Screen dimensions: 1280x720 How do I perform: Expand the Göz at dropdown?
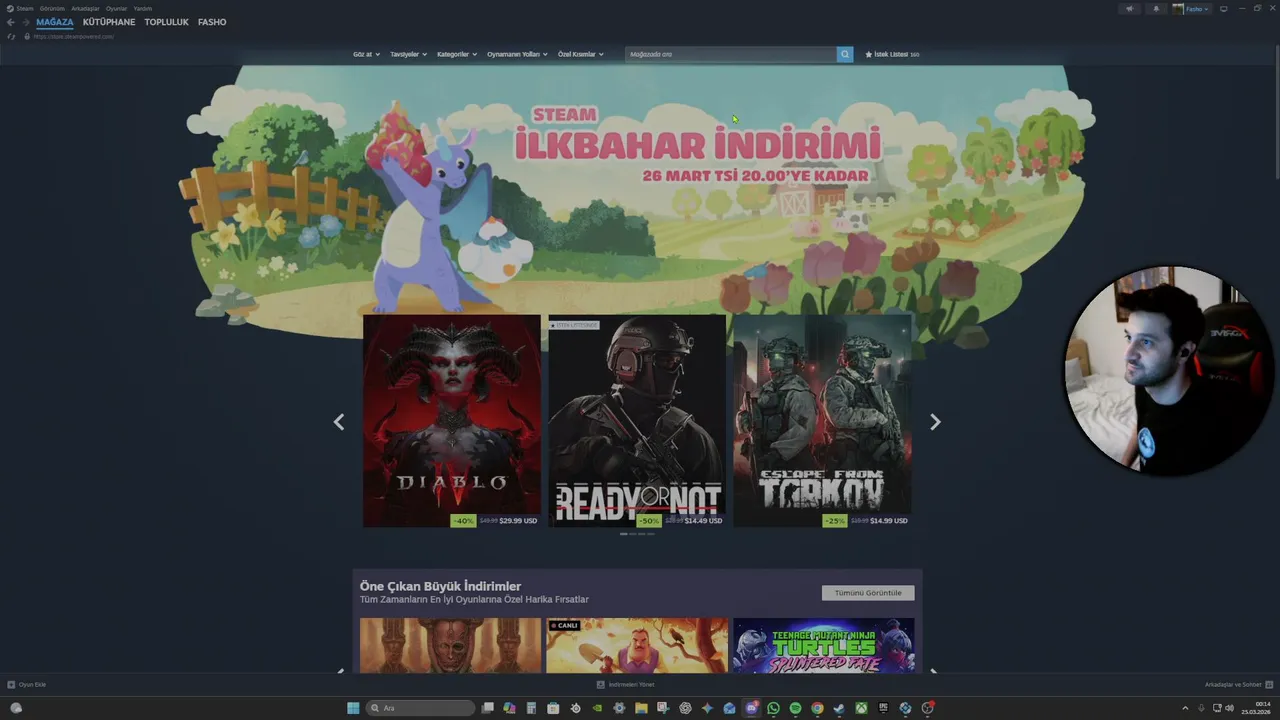[x=366, y=54]
